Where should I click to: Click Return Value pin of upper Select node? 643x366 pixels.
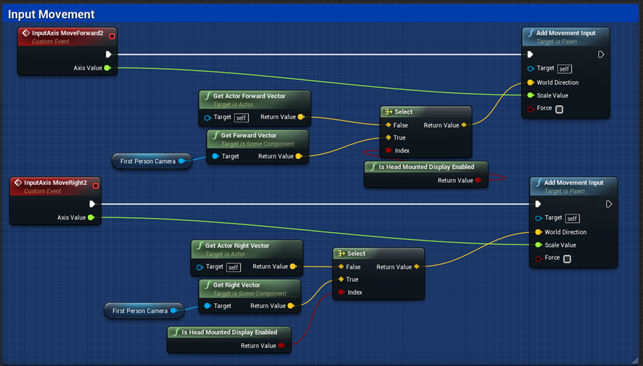pos(464,125)
